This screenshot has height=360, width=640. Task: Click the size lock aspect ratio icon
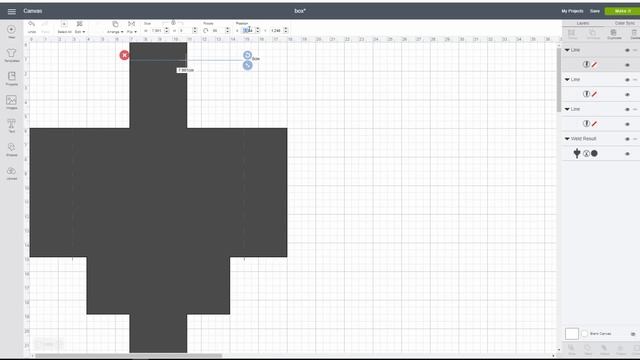coord(173,23)
